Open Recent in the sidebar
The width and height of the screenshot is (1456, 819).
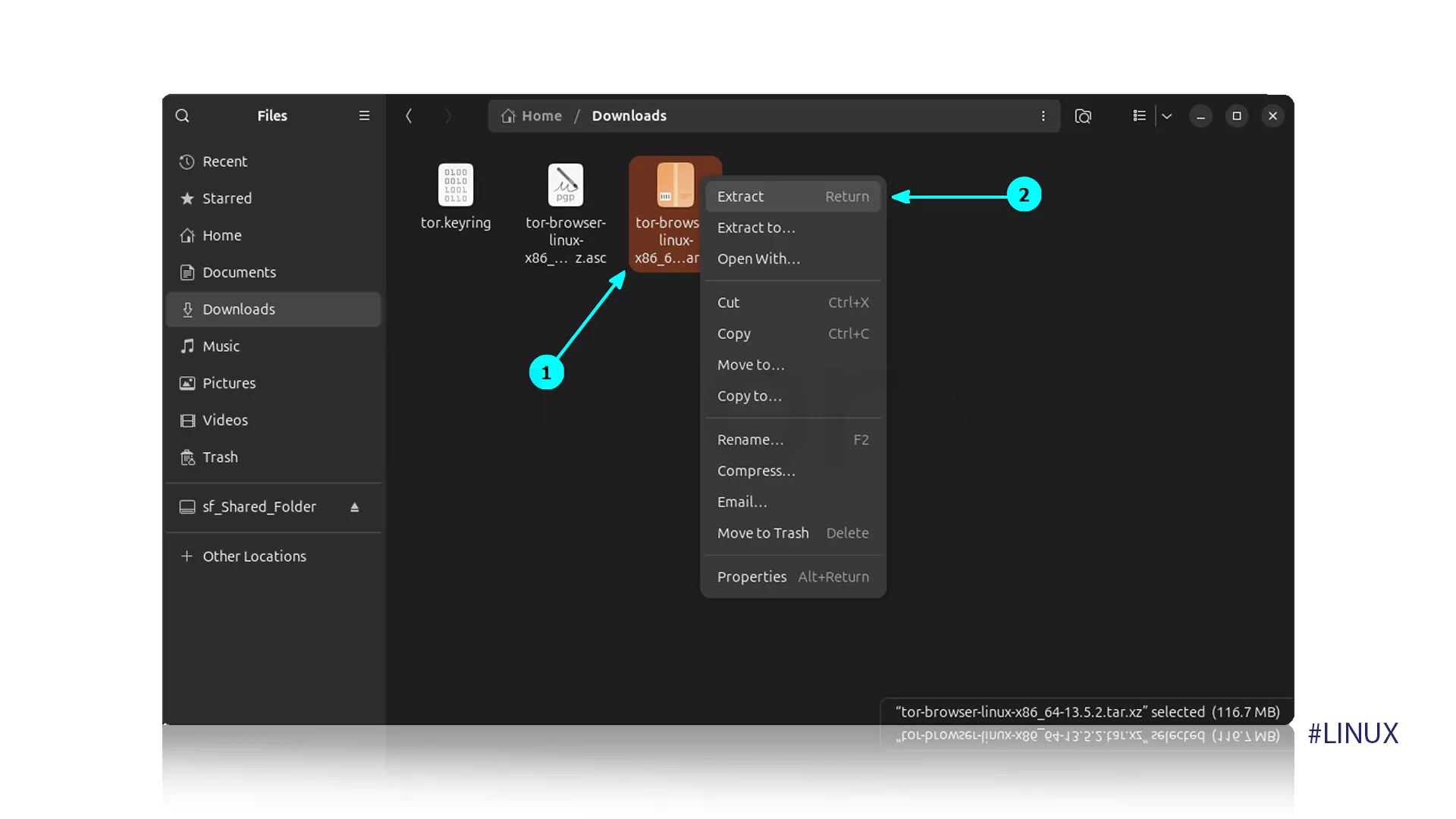(x=273, y=162)
